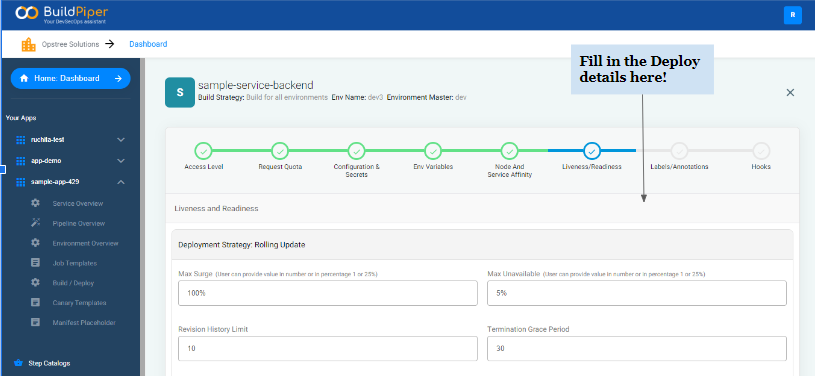815x376 pixels.
Task: Go to Hooks step circle
Action: click(x=761, y=151)
